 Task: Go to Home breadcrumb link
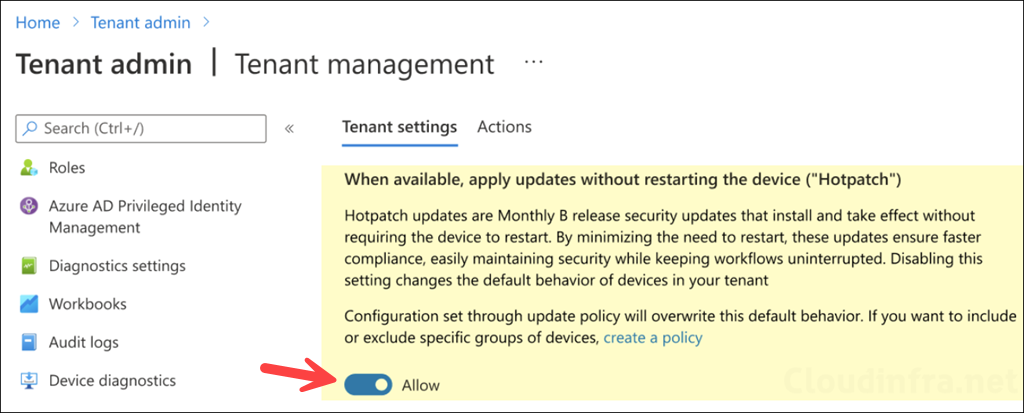click(x=36, y=20)
